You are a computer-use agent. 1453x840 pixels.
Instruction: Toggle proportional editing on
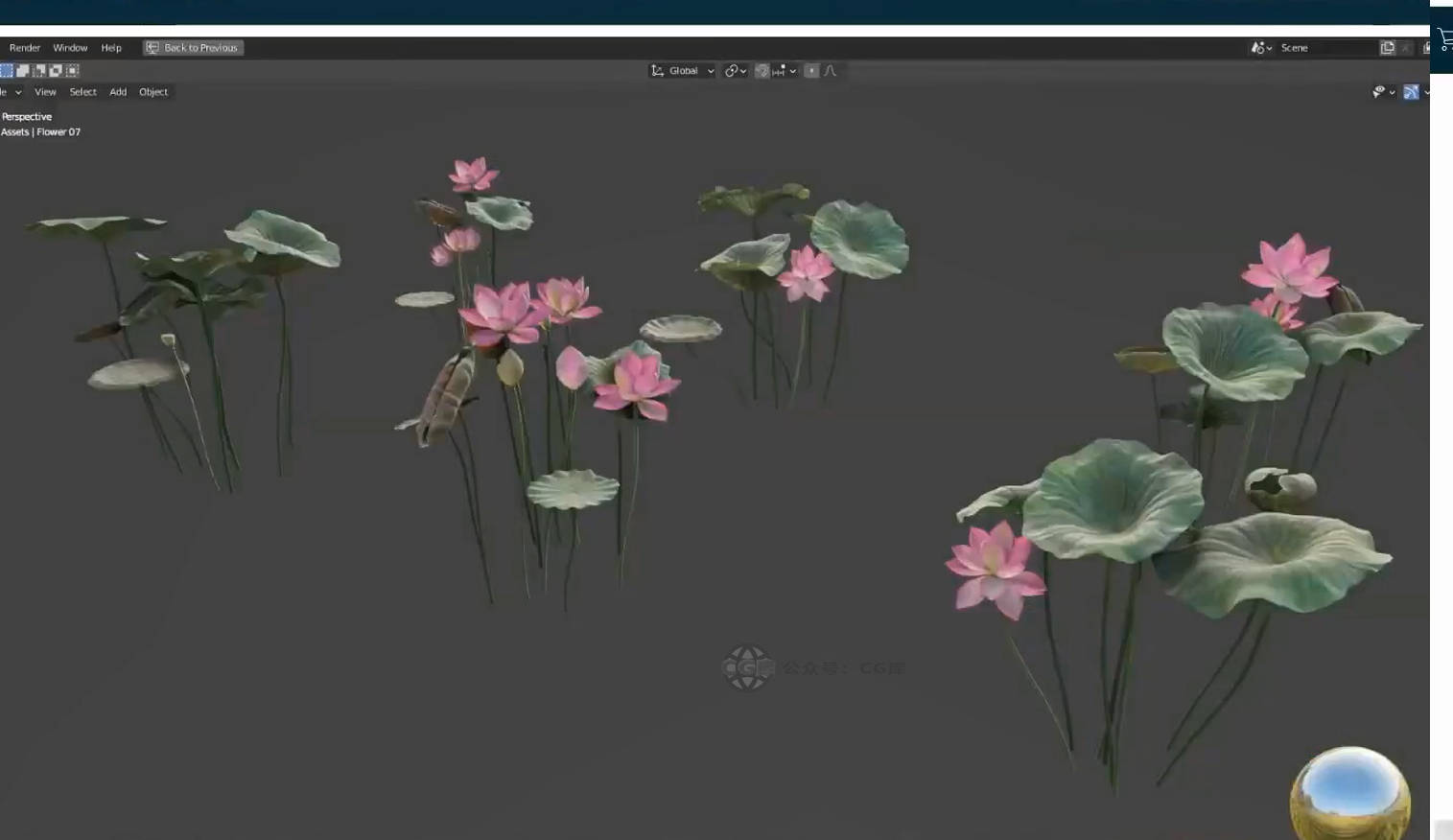point(811,71)
